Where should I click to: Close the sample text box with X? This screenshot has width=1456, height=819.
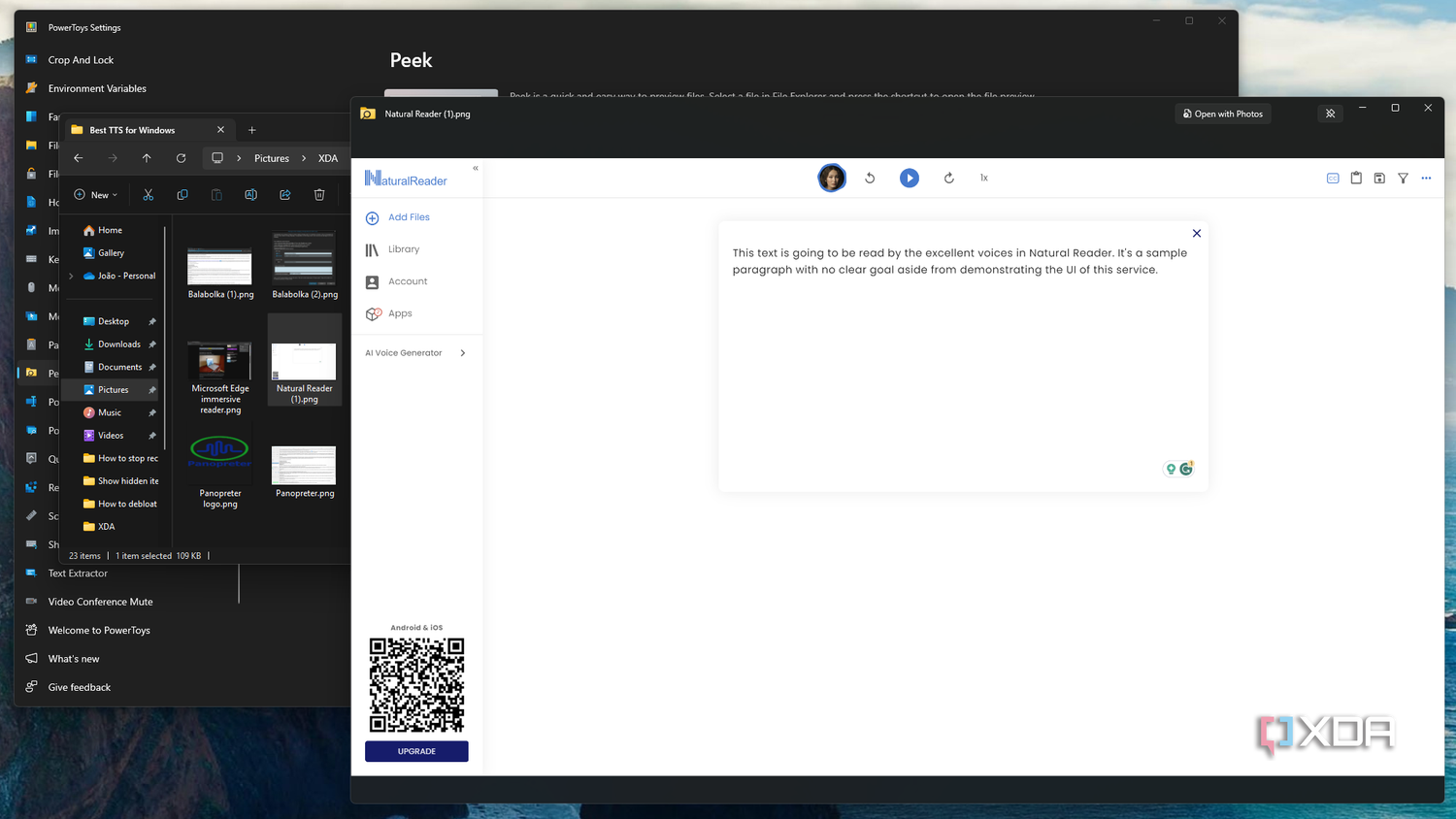pyautogui.click(x=1197, y=233)
